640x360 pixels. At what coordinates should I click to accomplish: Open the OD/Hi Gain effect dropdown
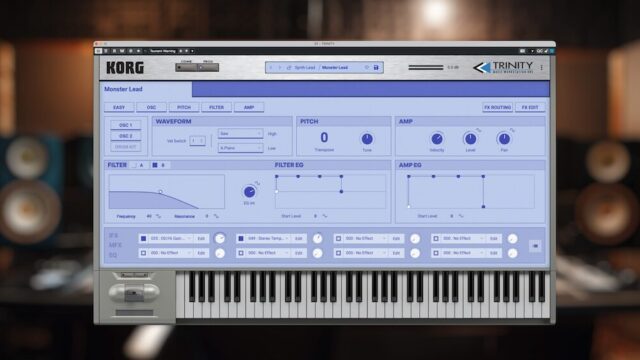point(171,238)
